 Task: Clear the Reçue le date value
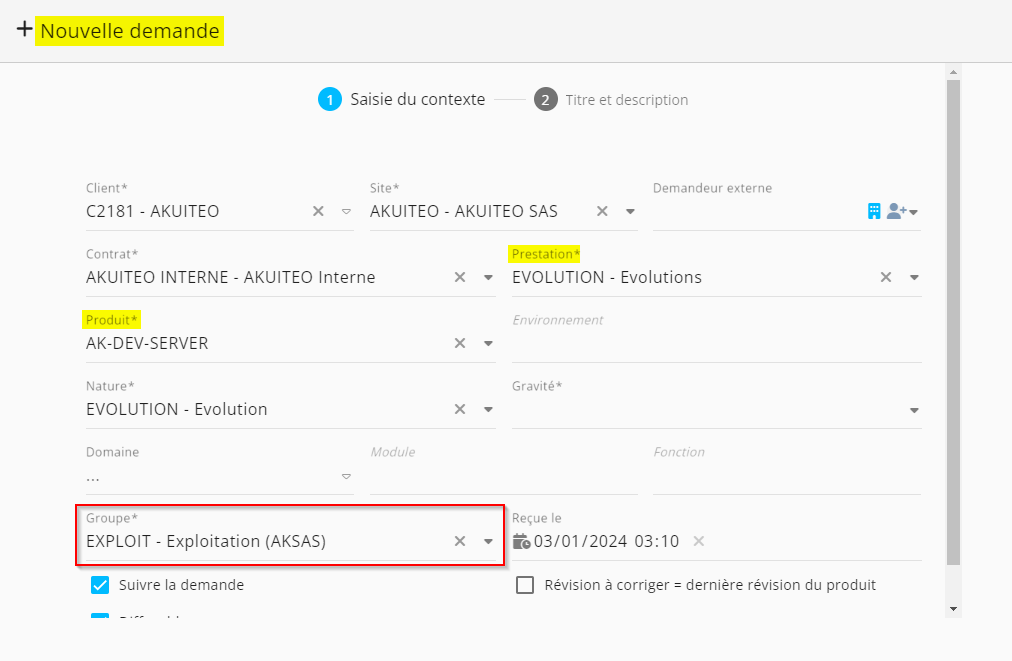pos(699,541)
